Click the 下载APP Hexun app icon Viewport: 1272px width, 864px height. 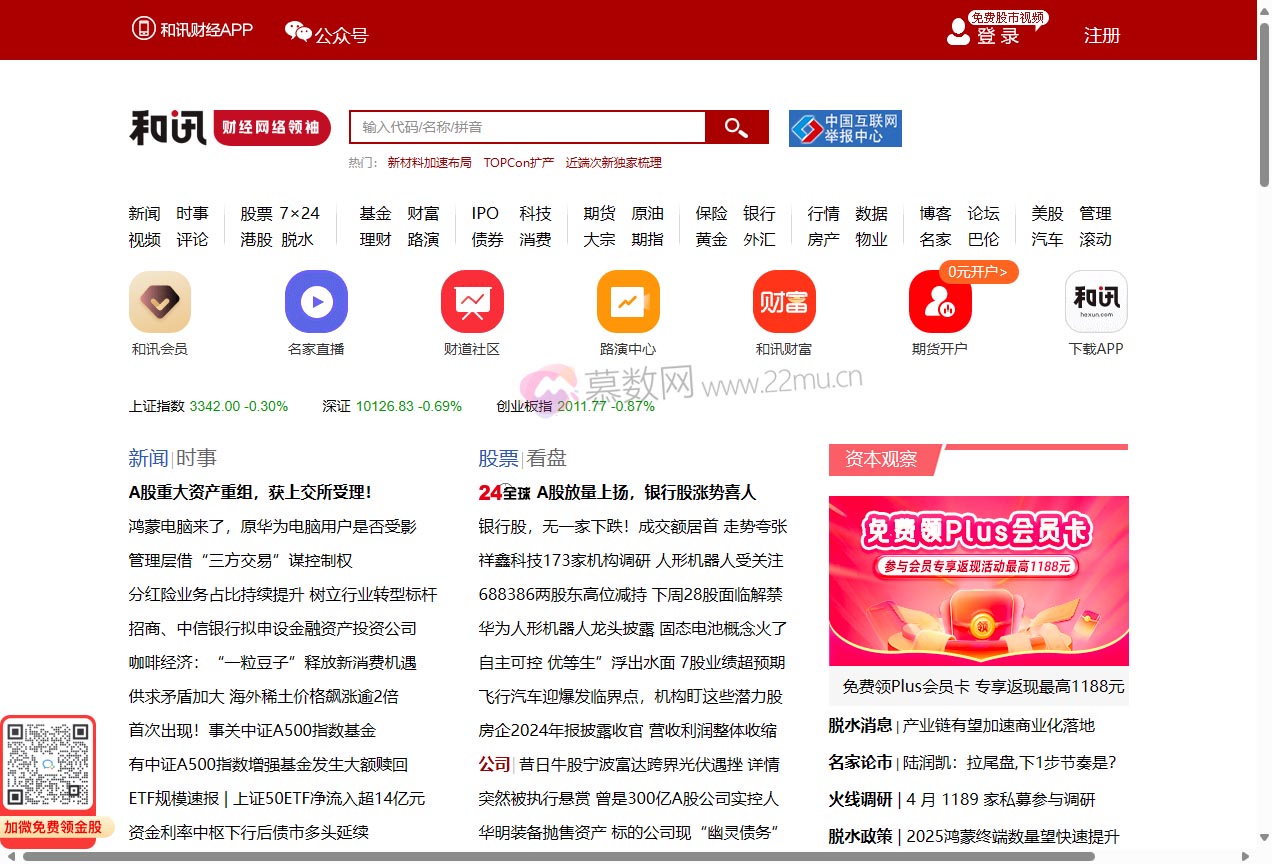point(1095,301)
